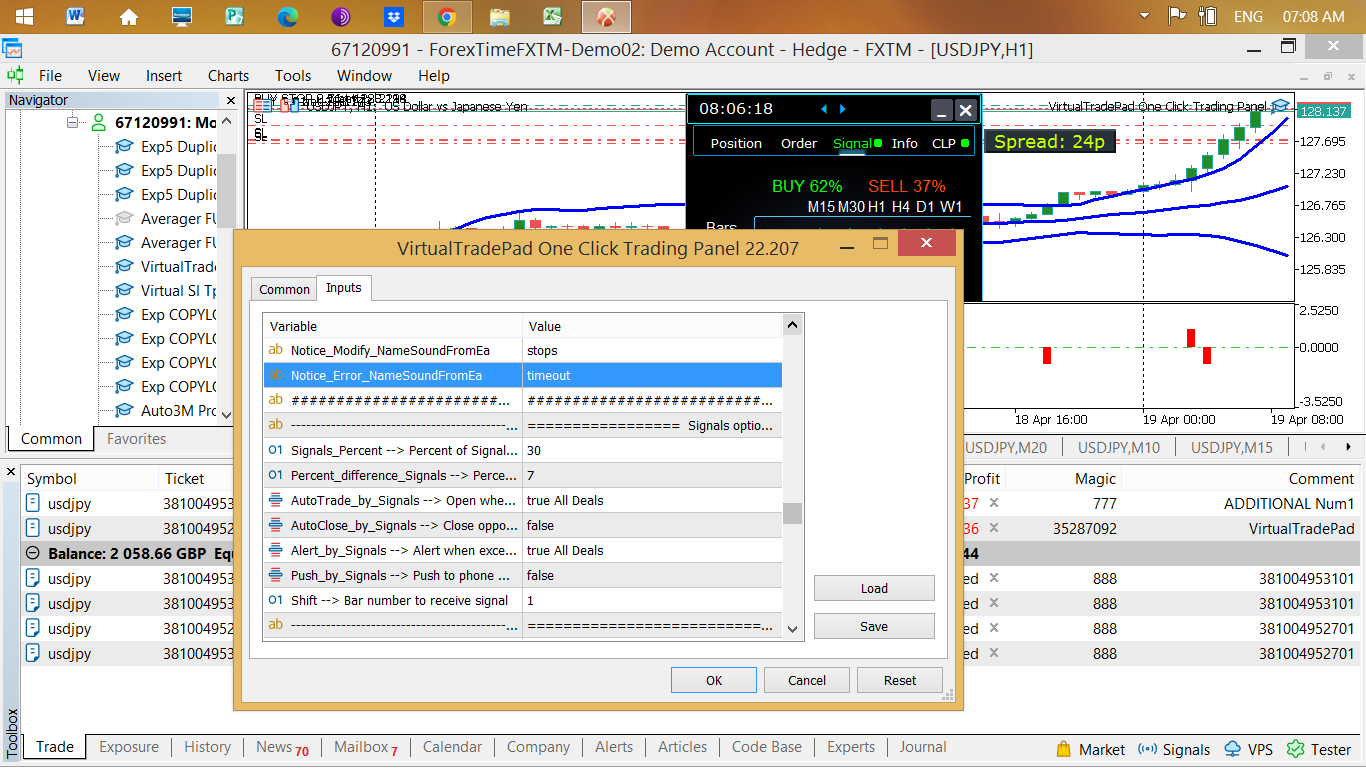Click Cancel in the inputs dialog
Viewport: 1366px width, 768px height.
[806, 680]
